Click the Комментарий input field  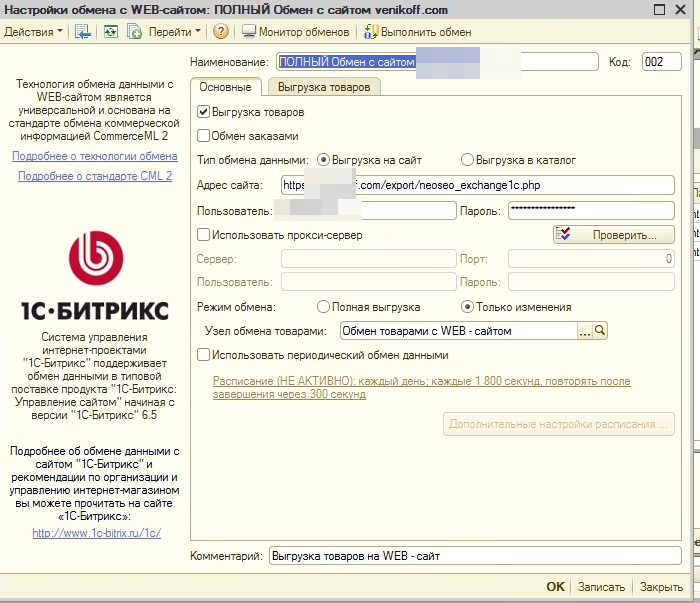click(x=475, y=556)
